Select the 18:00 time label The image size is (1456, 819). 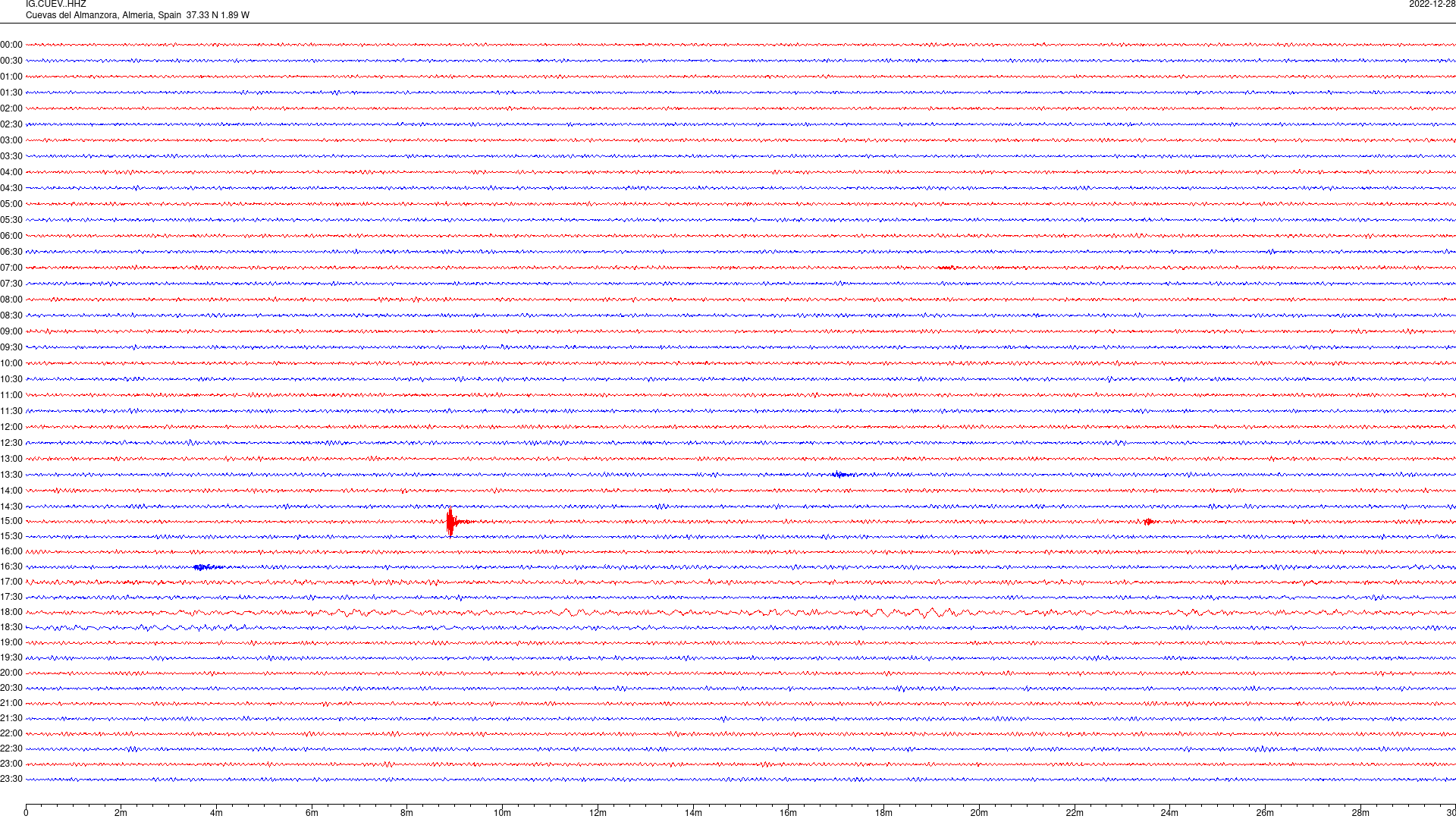11,612
